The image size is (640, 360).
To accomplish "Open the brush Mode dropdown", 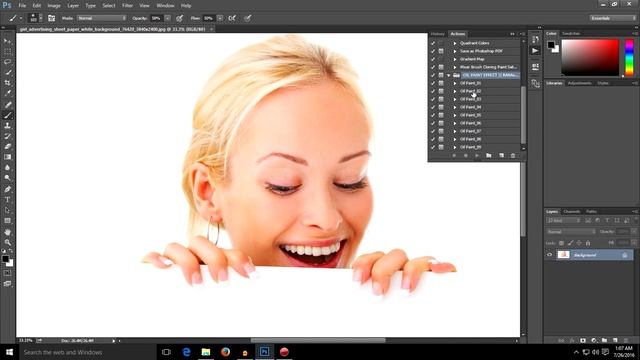I will pos(102,18).
